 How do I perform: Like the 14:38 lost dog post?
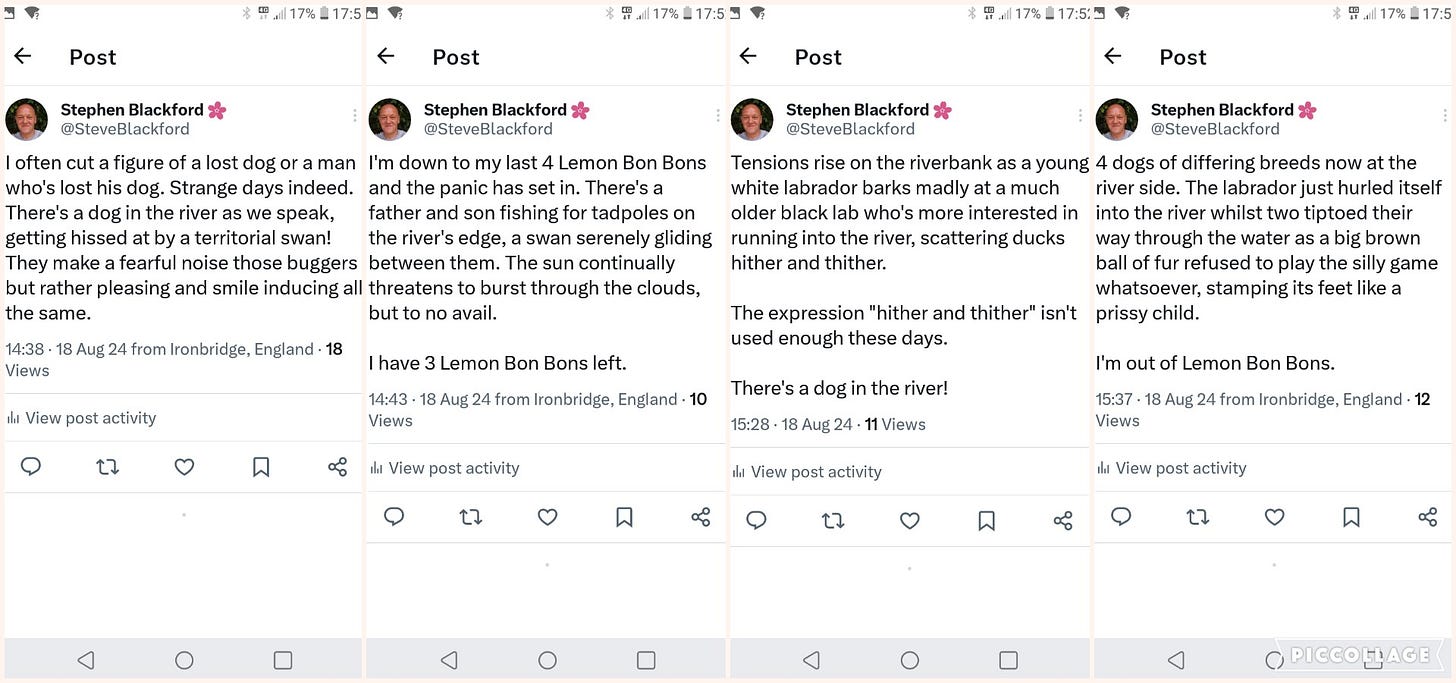click(184, 466)
